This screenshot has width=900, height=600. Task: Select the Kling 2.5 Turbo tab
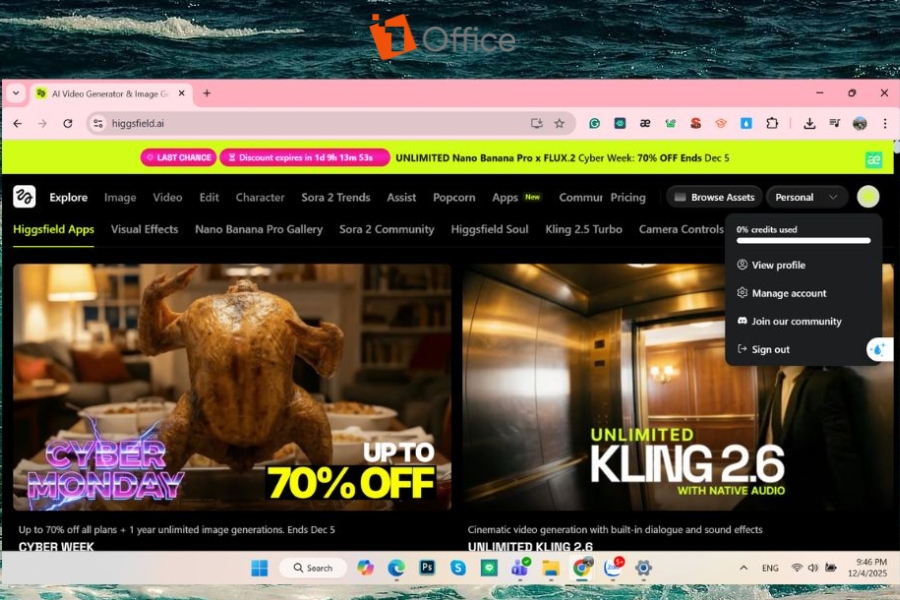point(584,229)
